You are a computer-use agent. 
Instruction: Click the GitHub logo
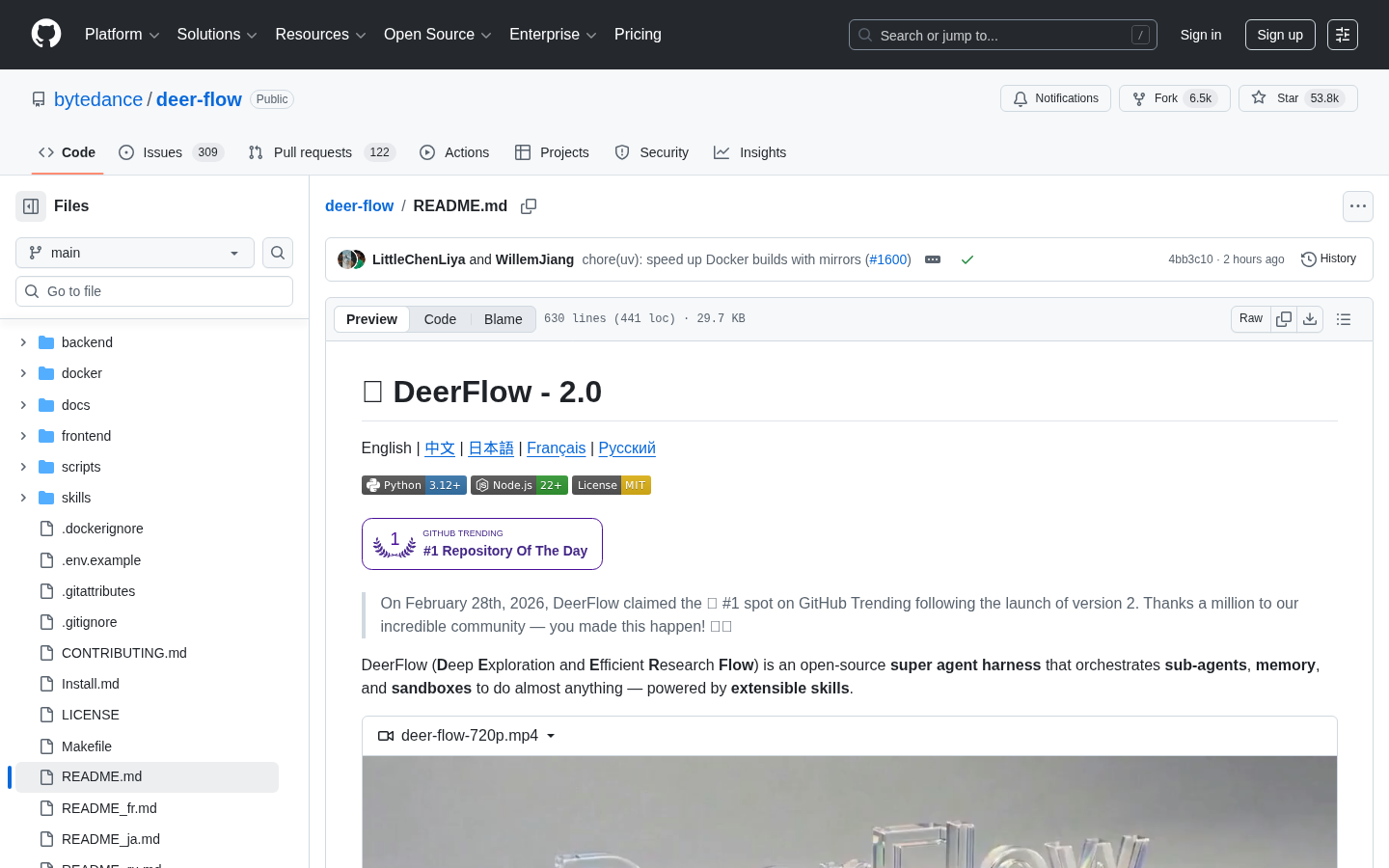coord(46,35)
